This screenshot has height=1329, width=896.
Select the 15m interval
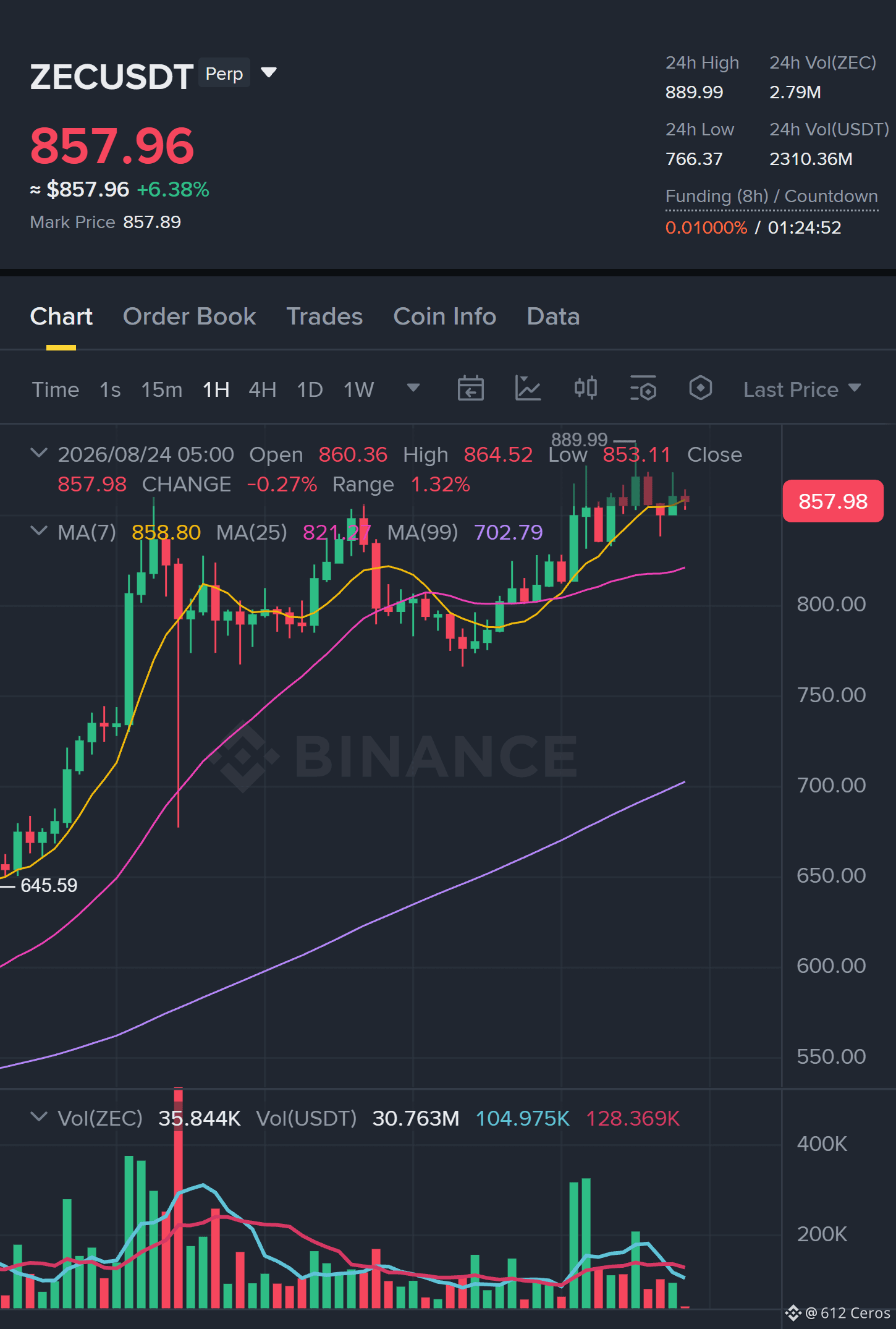click(162, 389)
